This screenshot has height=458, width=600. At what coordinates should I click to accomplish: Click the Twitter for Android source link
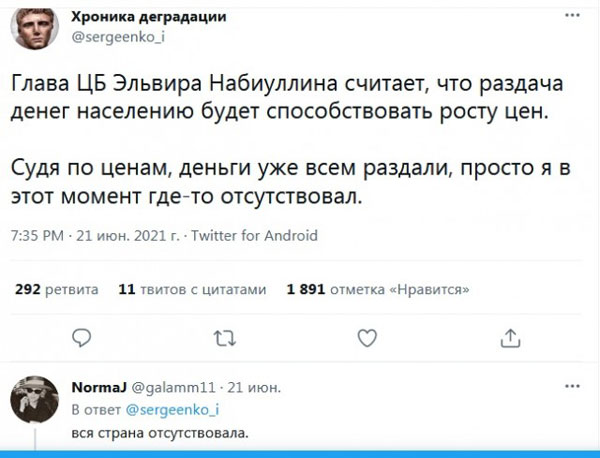(254, 236)
